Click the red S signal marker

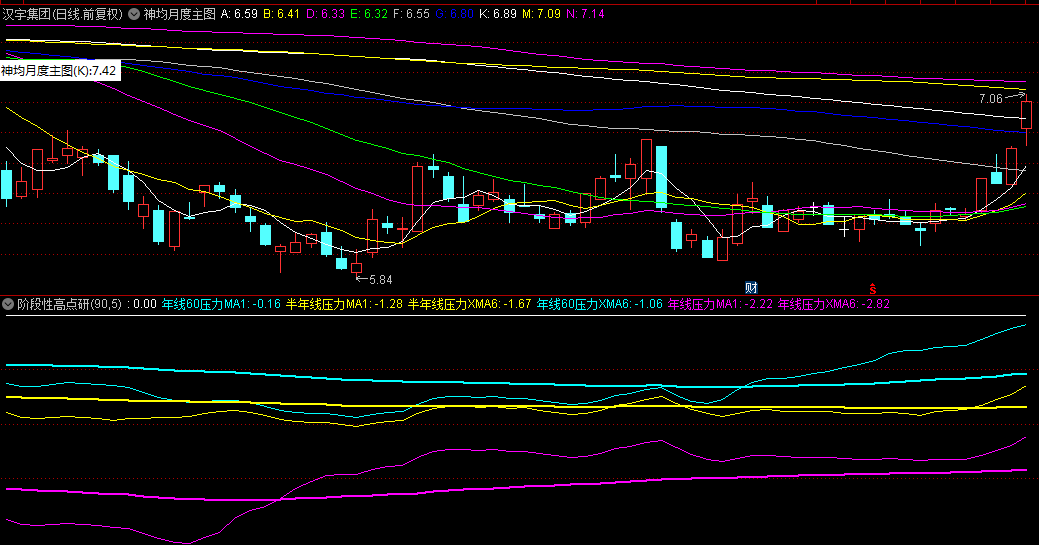pos(873,288)
